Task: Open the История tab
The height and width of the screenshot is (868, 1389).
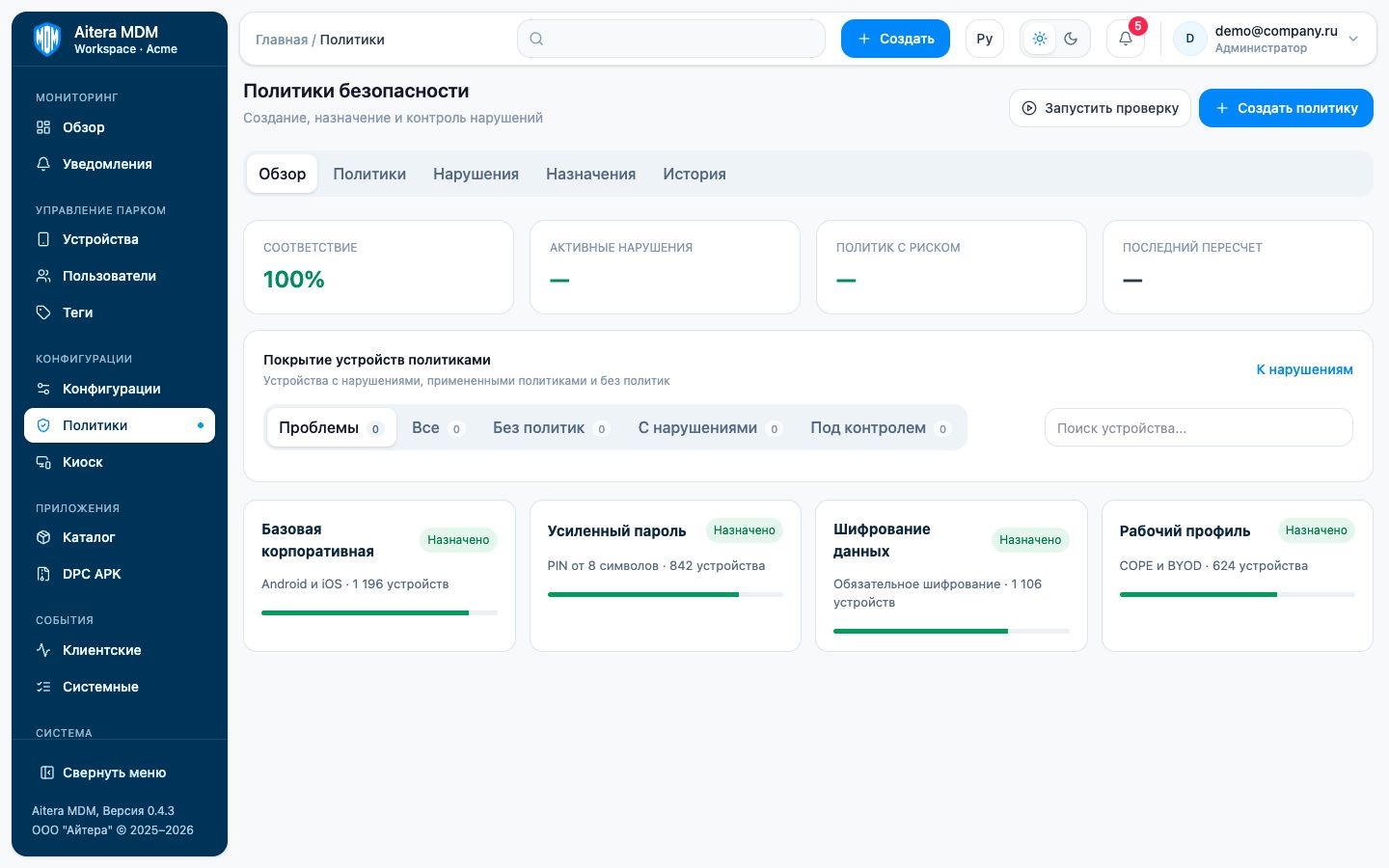Action: 694,174
